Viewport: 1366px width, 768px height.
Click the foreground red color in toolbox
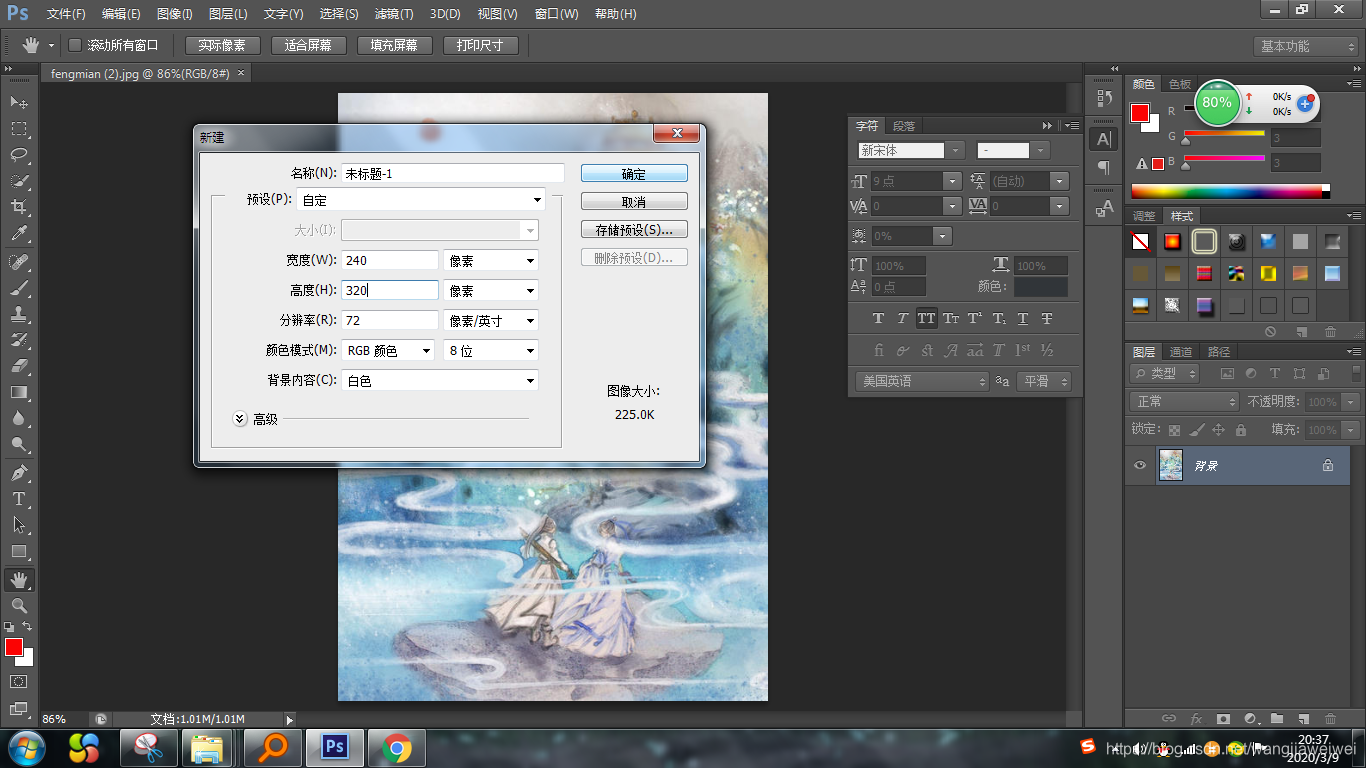pyautogui.click(x=12, y=647)
